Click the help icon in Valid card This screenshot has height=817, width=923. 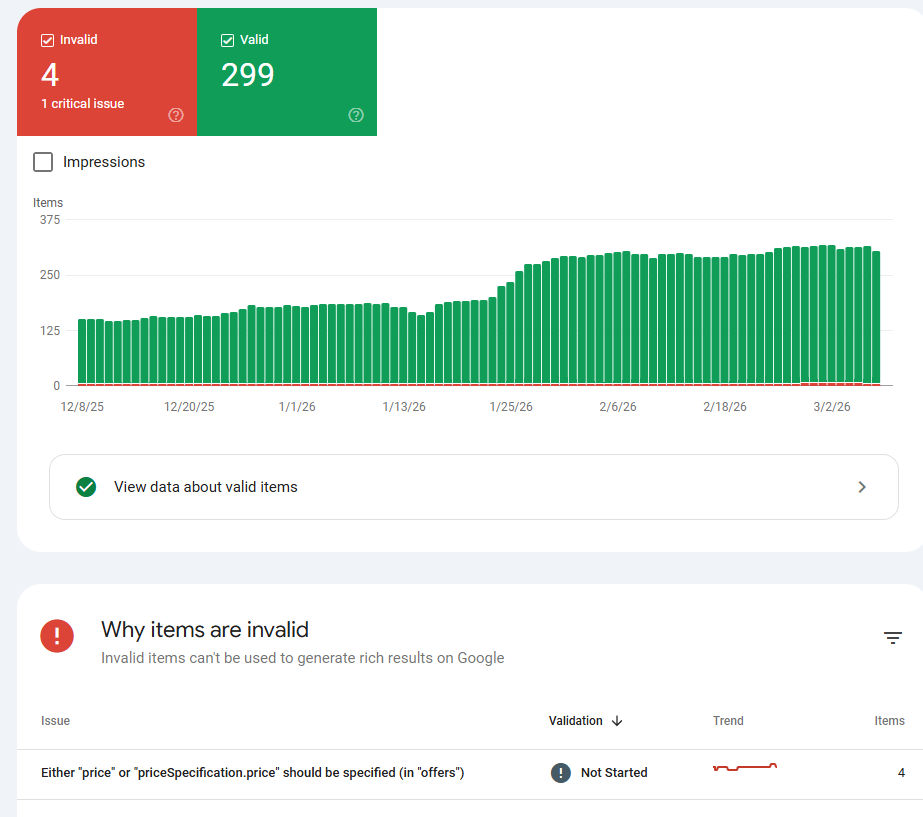pyautogui.click(x=356, y=115)
